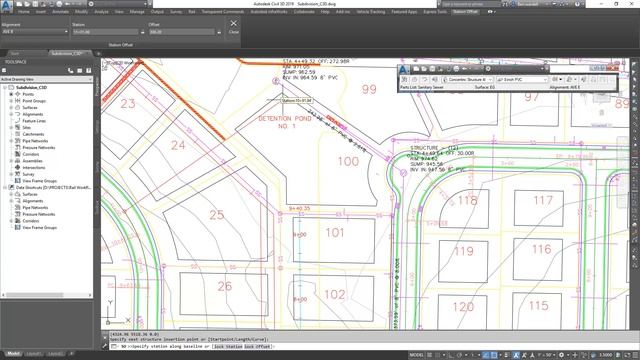Click the Open file icon in Quick Access toolbar

click(27, 4)
